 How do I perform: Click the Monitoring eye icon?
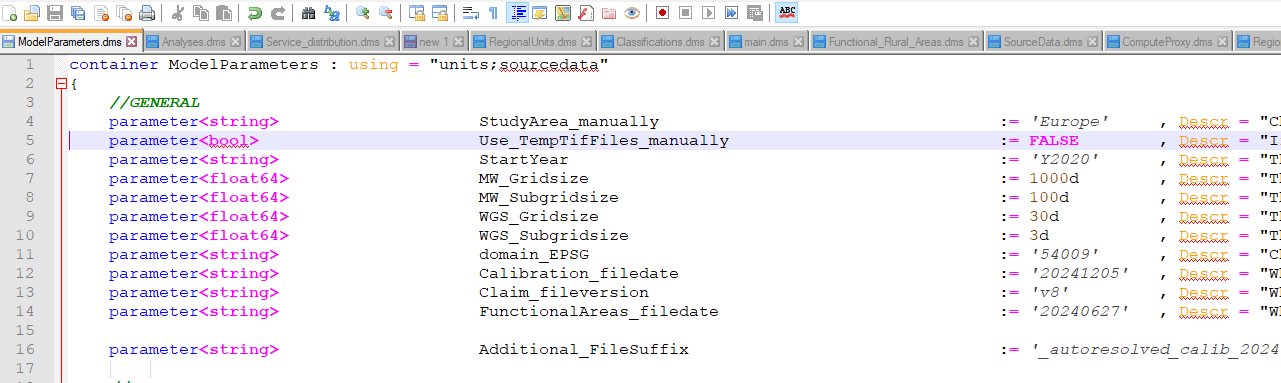click(632, 13)
